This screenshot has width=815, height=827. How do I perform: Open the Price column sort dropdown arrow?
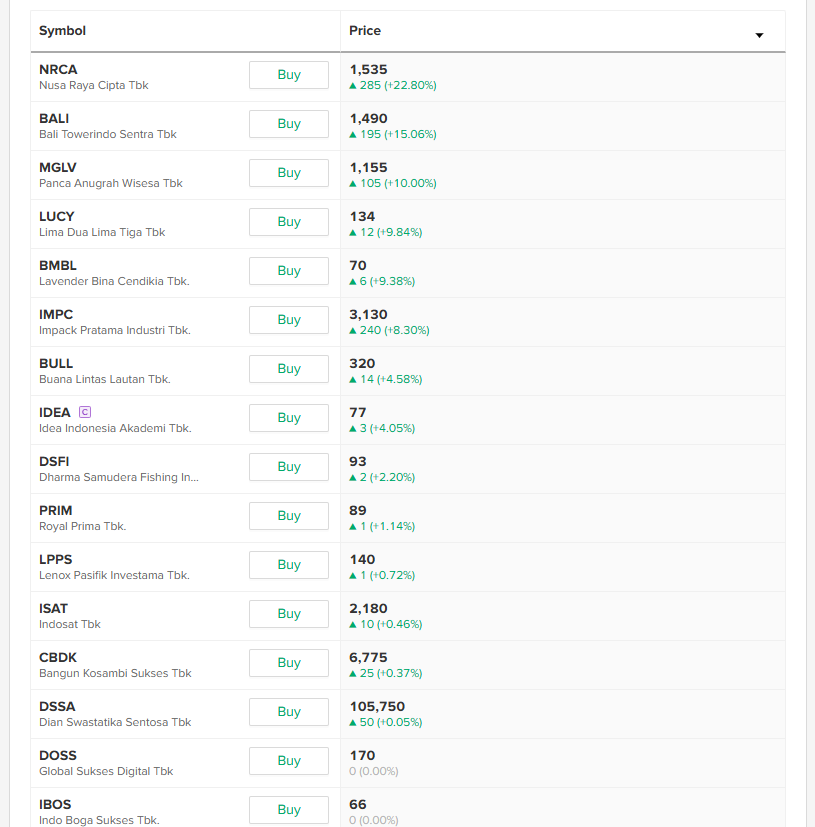759,35
